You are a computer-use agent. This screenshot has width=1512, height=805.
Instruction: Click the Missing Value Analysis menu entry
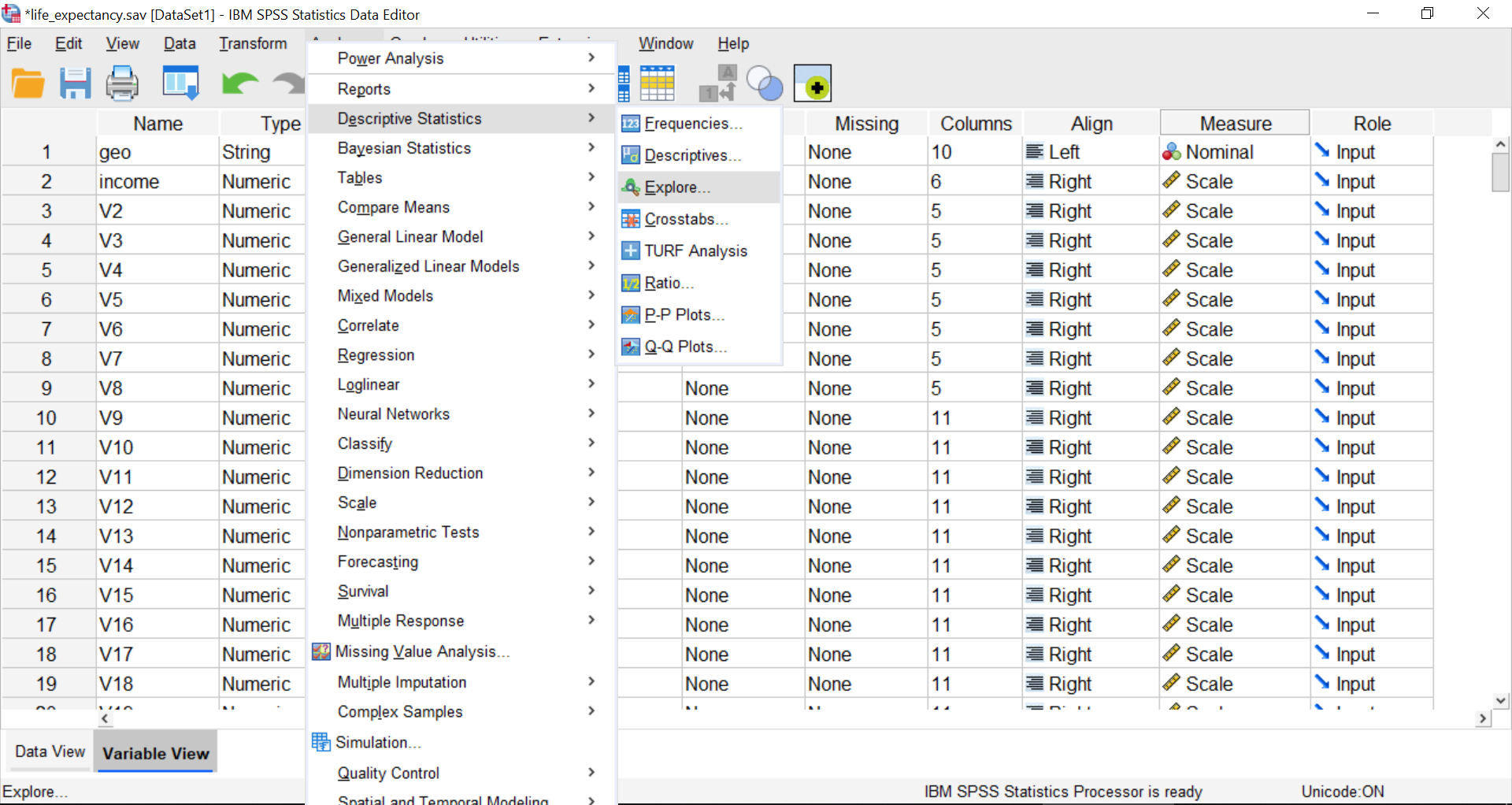460,651
